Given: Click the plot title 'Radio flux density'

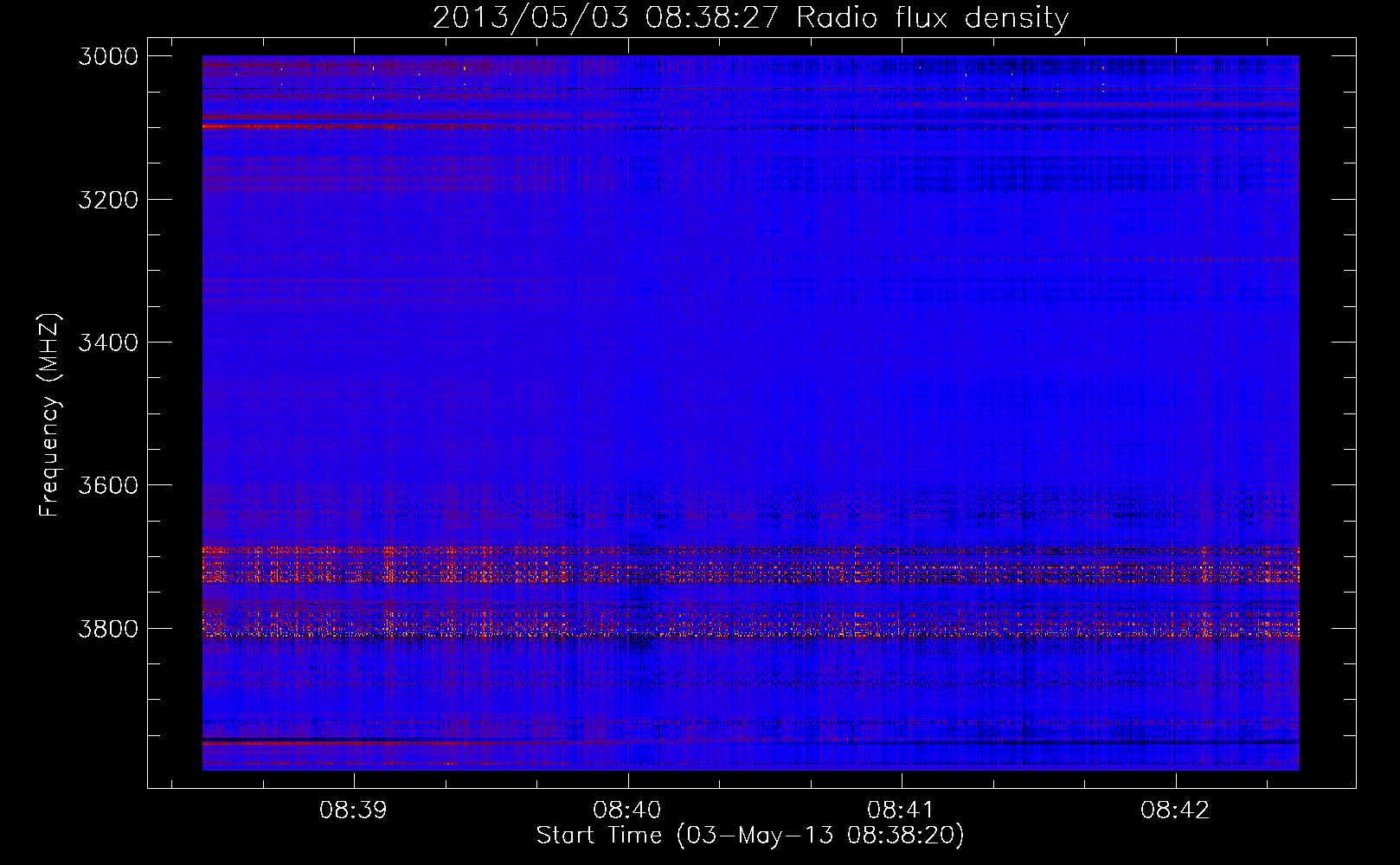Looking at the screenshot, I should [933, 17].
